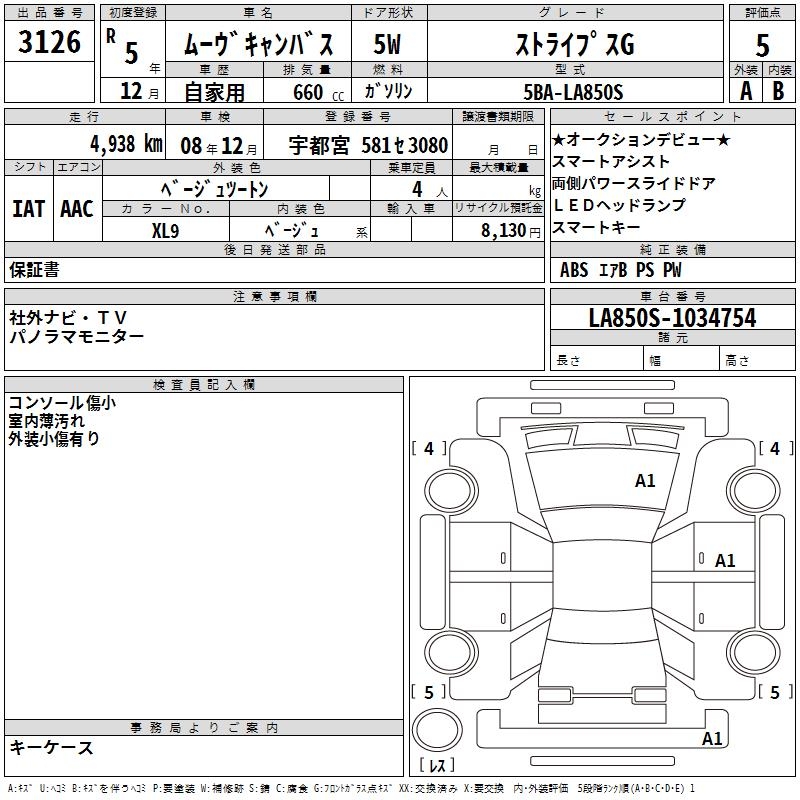Viewport: 800px width, 800px height.
Task: Click A1 mark on the right door
Action: coord(725,561)
